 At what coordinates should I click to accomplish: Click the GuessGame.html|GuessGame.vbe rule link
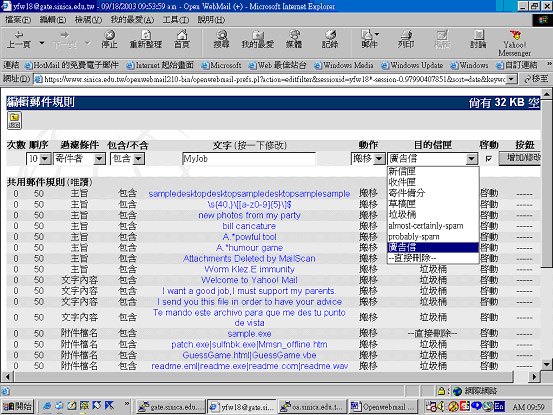249,355
